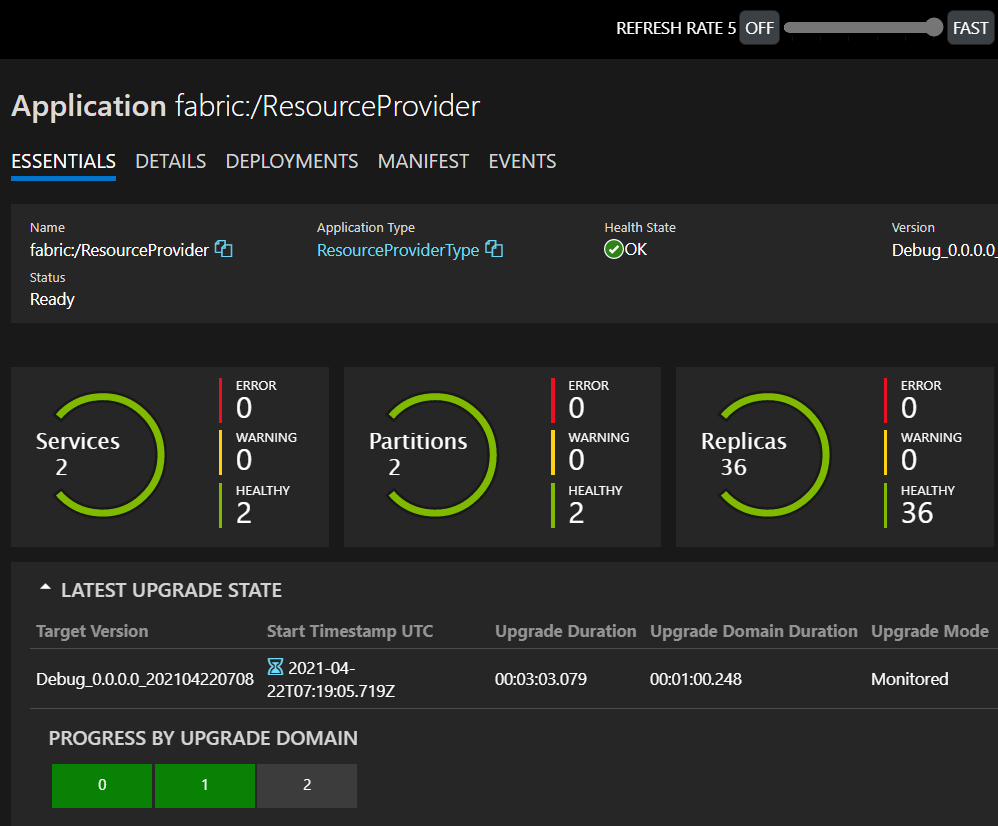This screenshot has width=998, height=826.
Task: Click upgrade duration value 00:03:03.079
Action: pyautogui.click(x=541, y=679)
